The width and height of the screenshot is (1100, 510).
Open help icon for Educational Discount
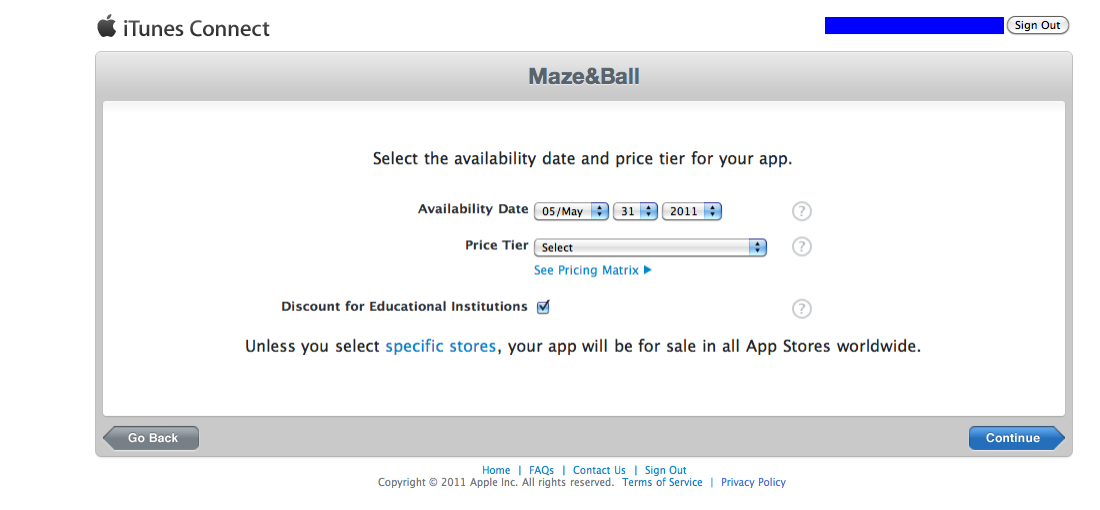click(801, 309)
